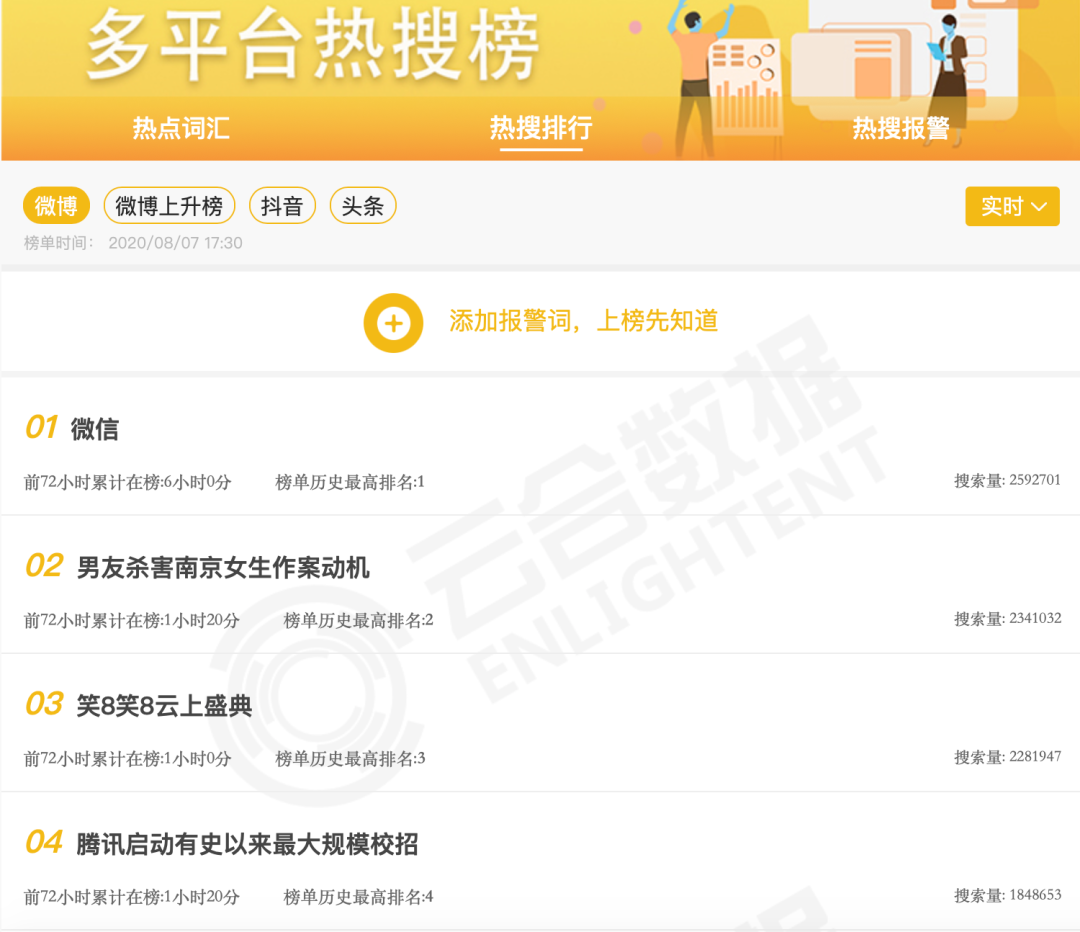Click the rank number 01
This screenshot has height=932, width=1080.
[x=41, y=428]
